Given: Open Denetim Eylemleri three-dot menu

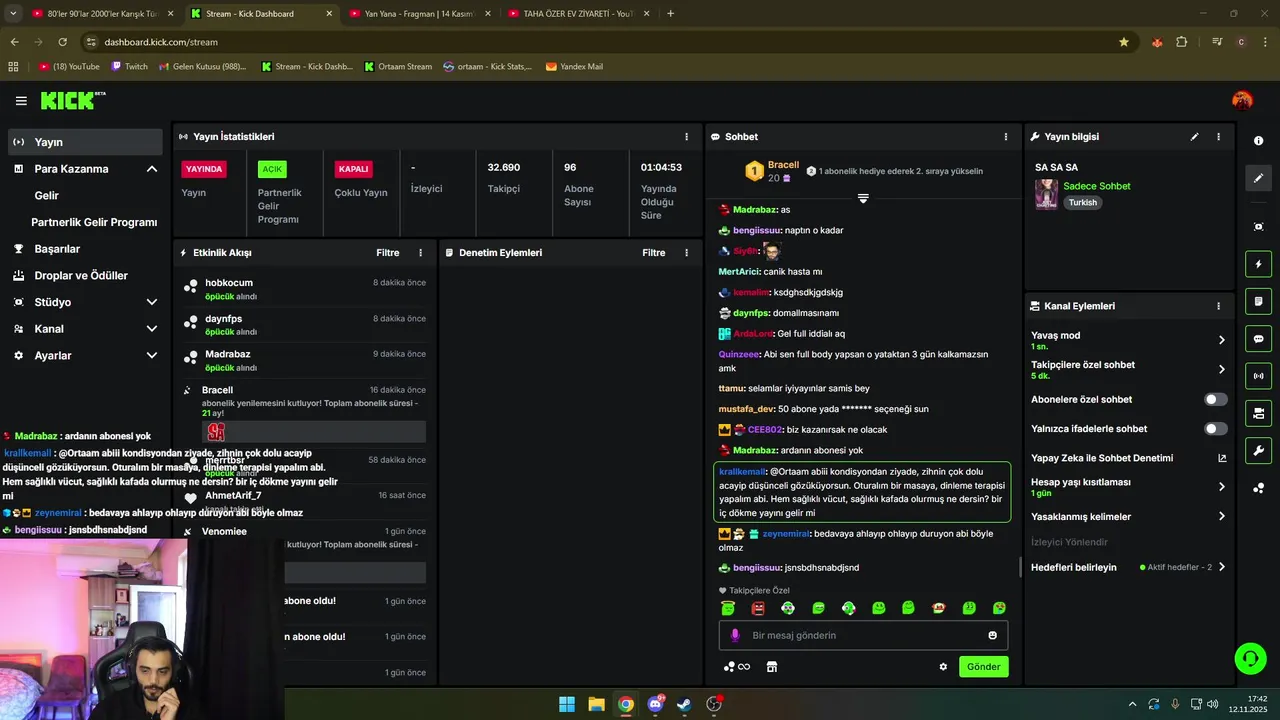Looking at the screenshot, I should pyautogui.click(x=686, y=253).
